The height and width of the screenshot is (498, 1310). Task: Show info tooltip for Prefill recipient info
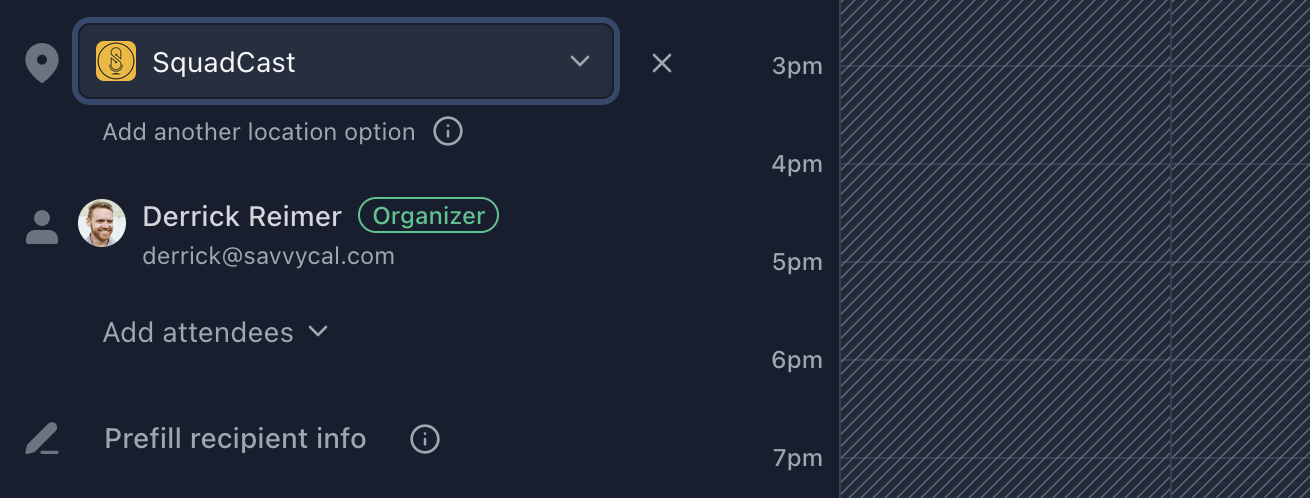pos(425,439)
